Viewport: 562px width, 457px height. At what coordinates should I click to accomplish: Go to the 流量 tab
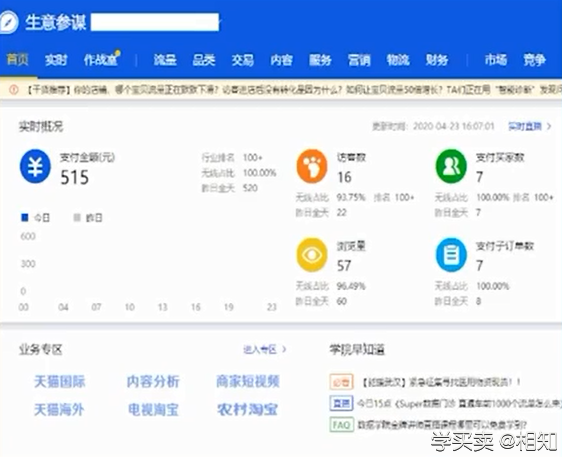165,60
